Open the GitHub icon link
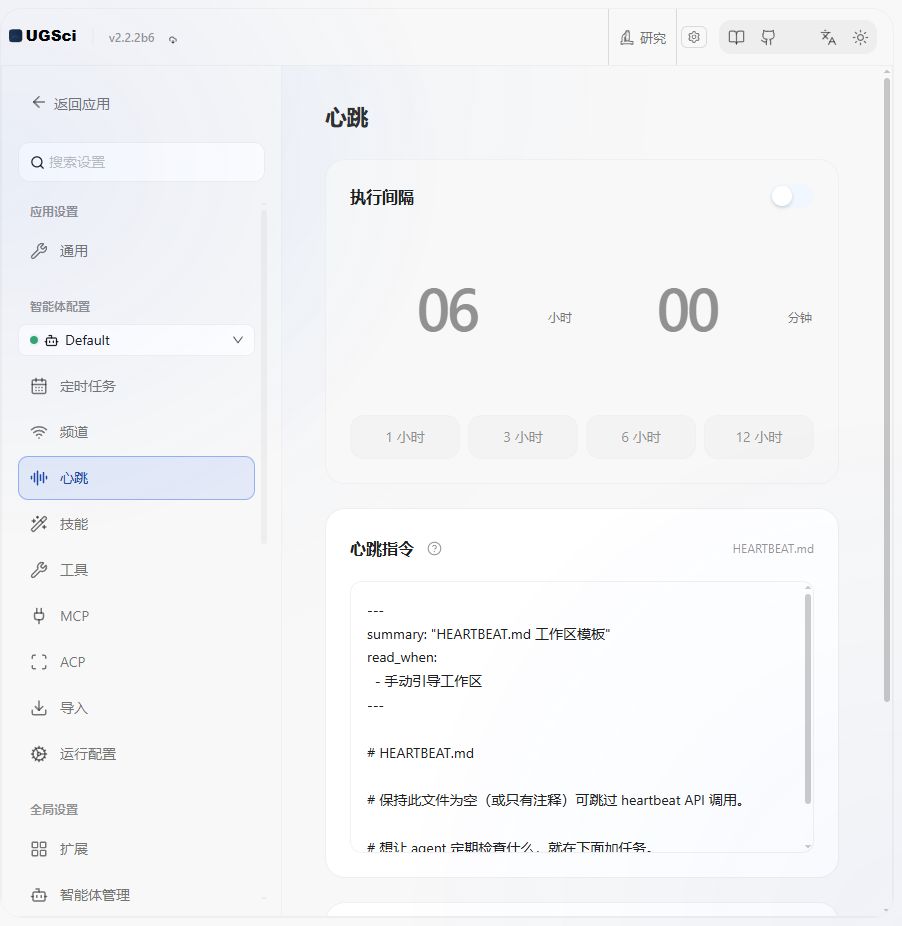The width and height of the screenshot is (902, 926). pos(768,38)
